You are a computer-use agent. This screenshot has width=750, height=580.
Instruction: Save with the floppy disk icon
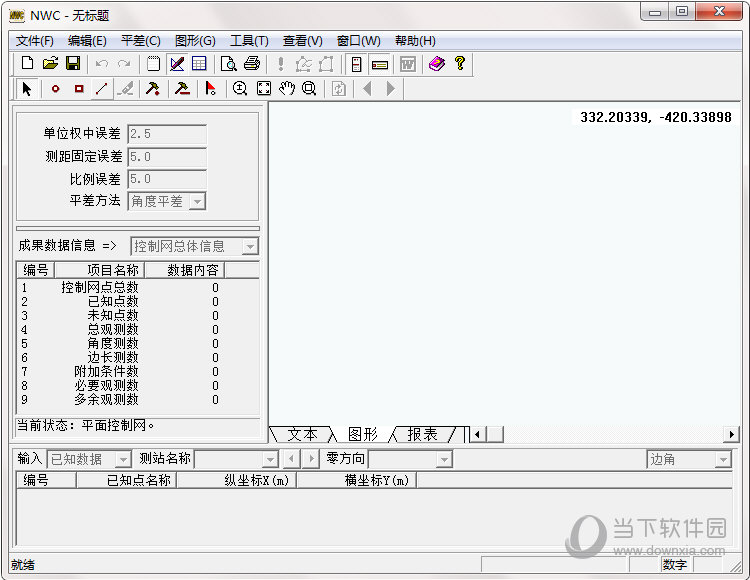tap(73, 64)
